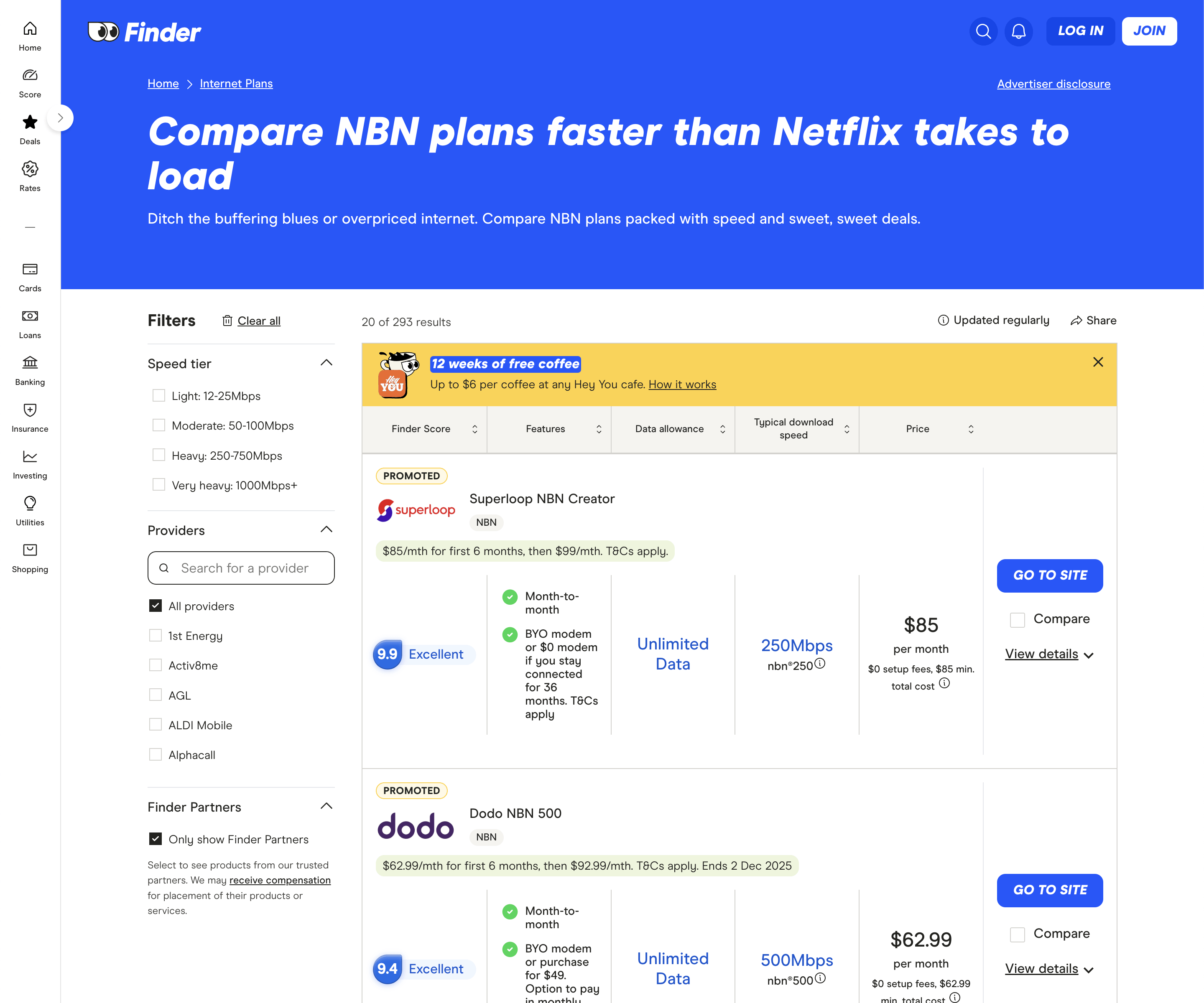Open the Investing chart icon
The width and height of the screenshot is (1204, 1003).
[x=30, y=457]
